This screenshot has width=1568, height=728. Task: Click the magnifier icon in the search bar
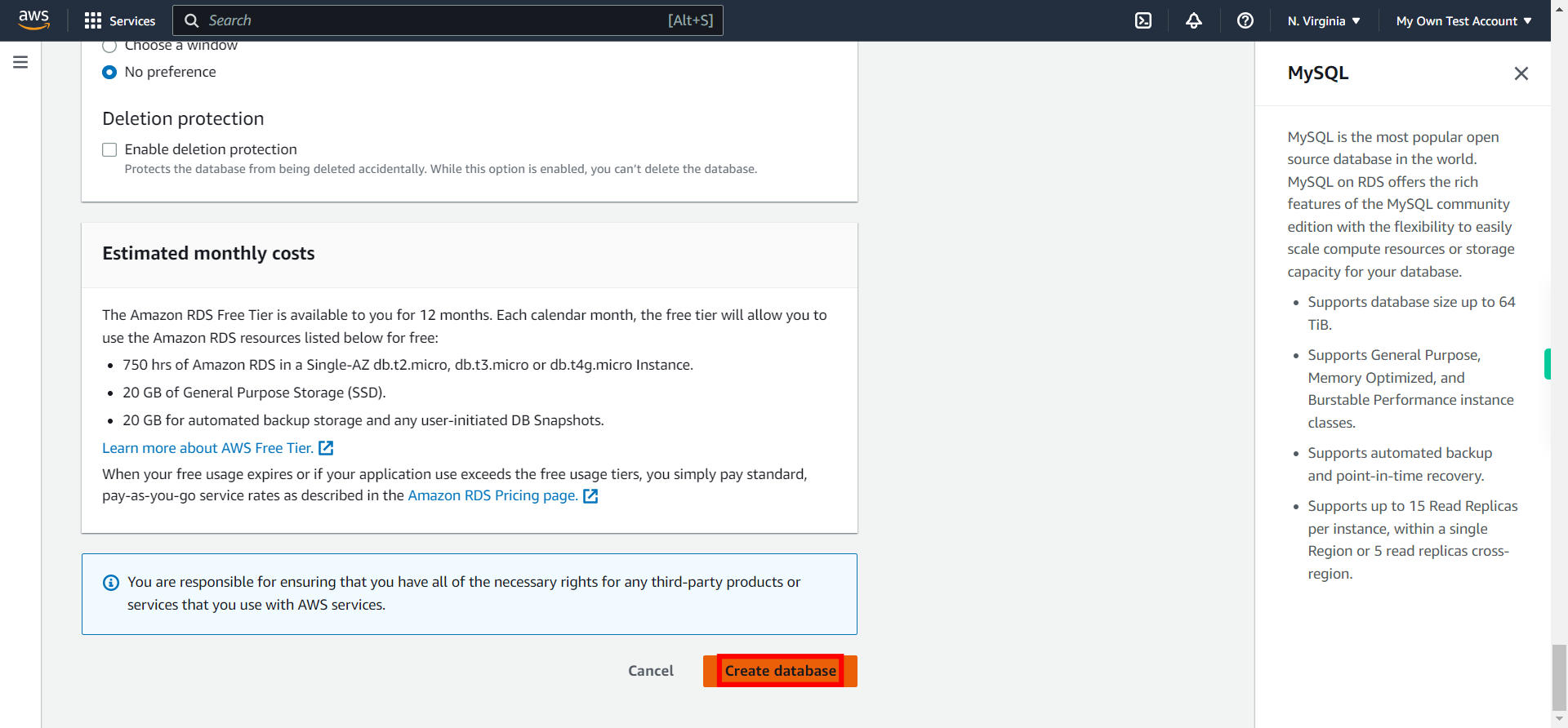[x=192, y=21]
